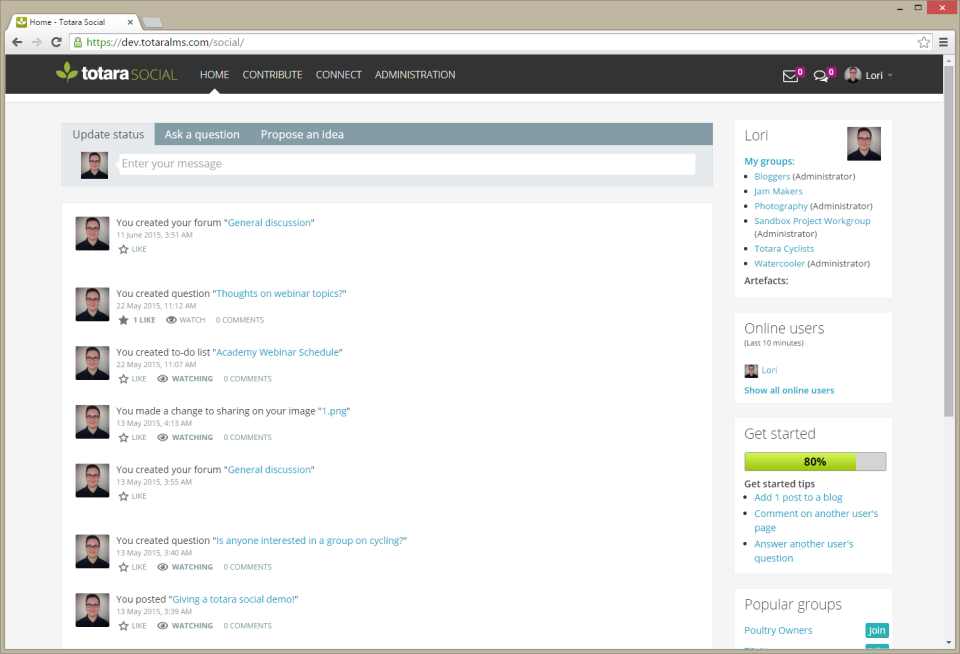
Task: Click the 80% Get started progress bar
Action: (x=815, y=462)
